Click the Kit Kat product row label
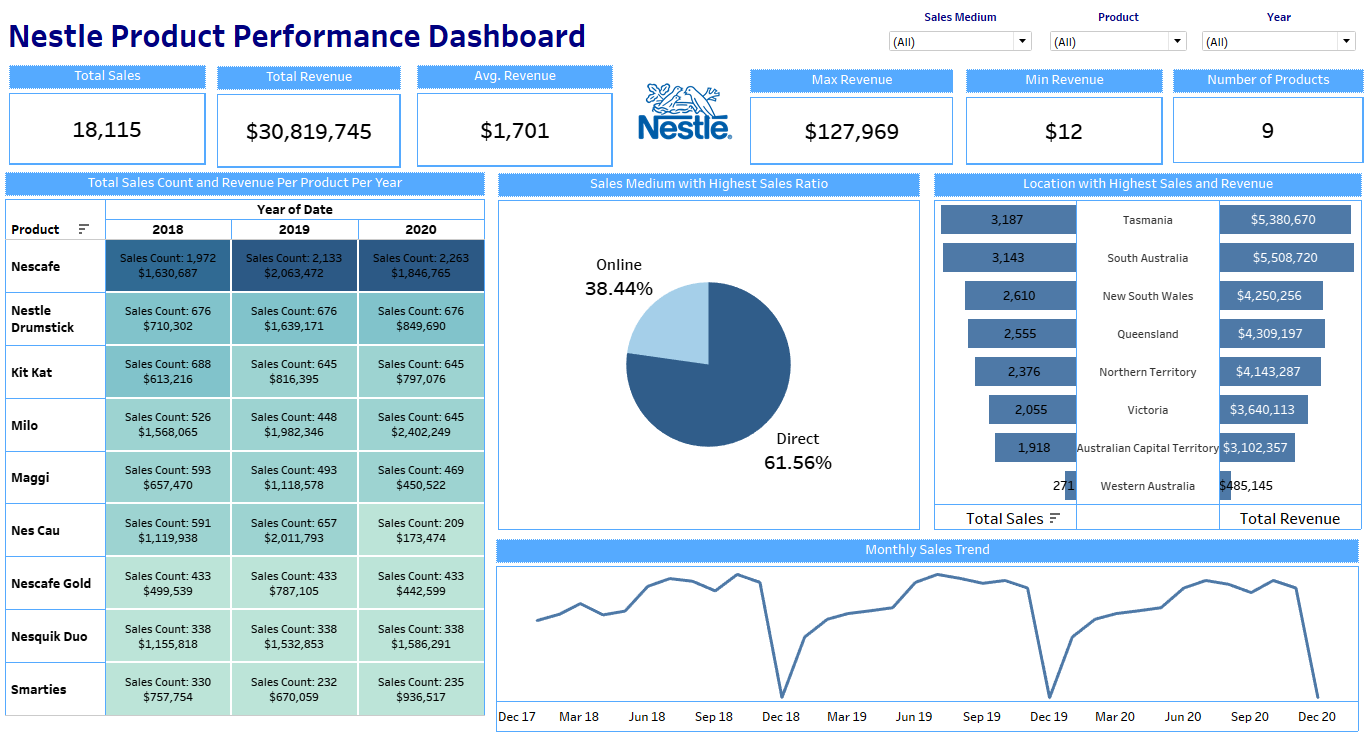Screen dimensions: 1365x733 32,372
